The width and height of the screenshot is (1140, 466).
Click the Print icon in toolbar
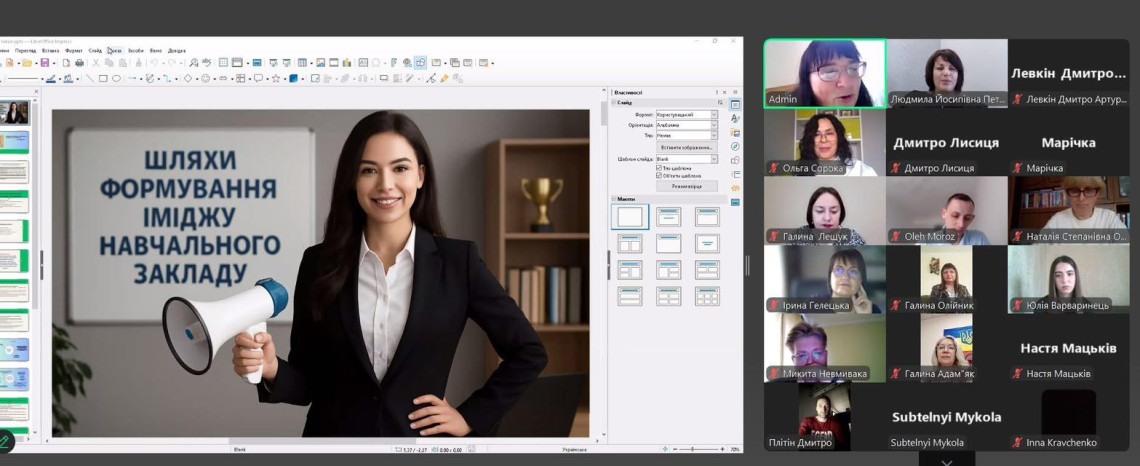pyautogui.click(x=79, y=63)
